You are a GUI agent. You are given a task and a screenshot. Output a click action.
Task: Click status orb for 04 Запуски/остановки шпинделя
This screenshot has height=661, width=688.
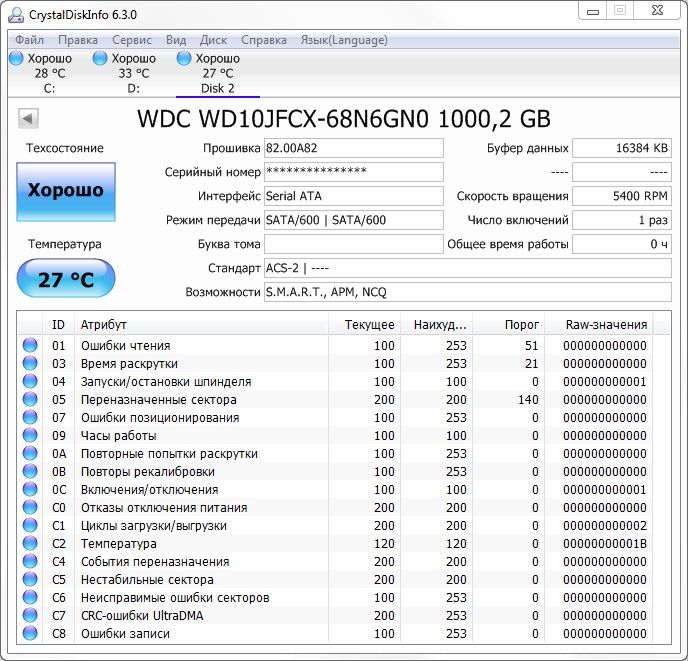coord(30,381)
